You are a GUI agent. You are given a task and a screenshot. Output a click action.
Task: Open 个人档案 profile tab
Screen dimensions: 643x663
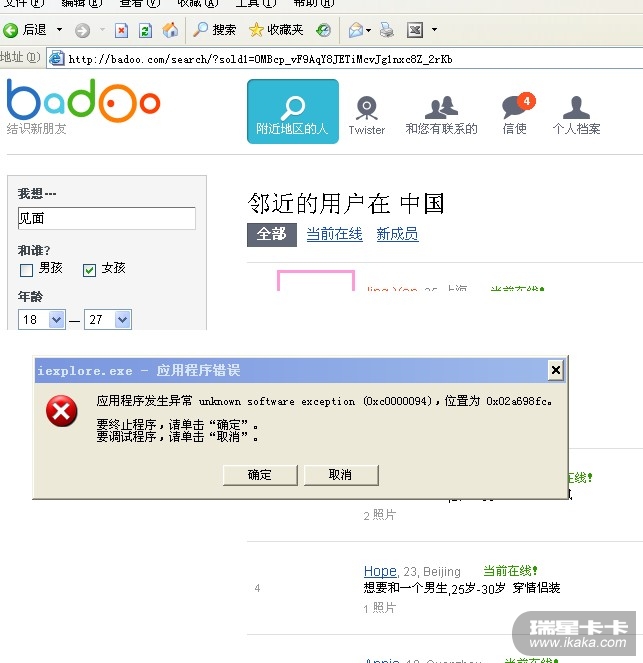[576, 115]
